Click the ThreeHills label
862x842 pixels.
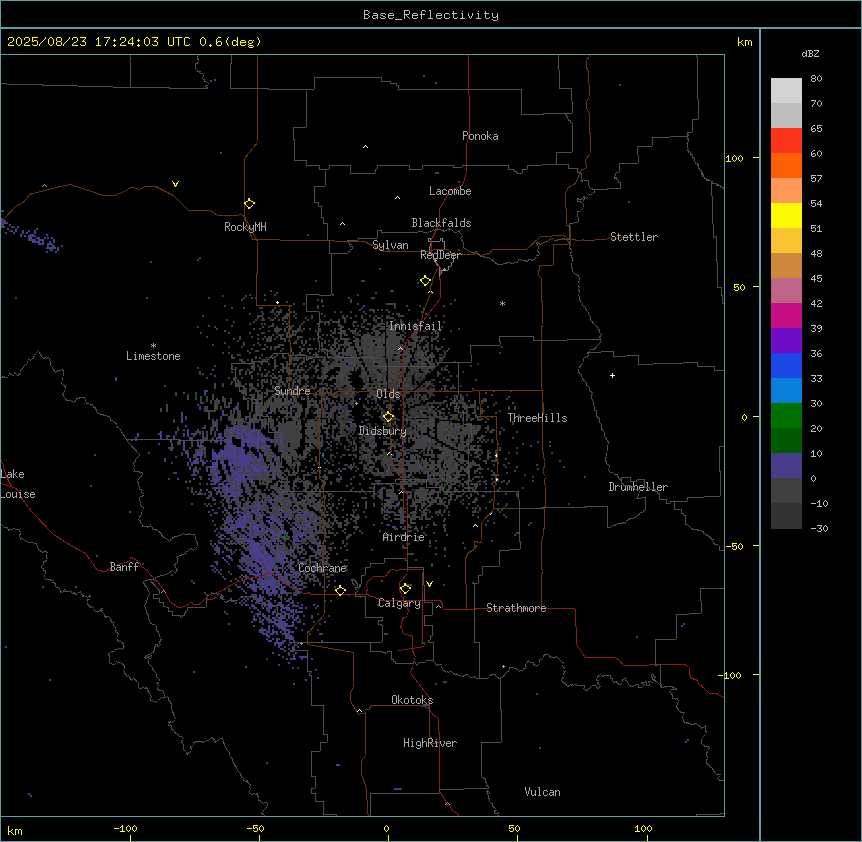click(537, 418)
